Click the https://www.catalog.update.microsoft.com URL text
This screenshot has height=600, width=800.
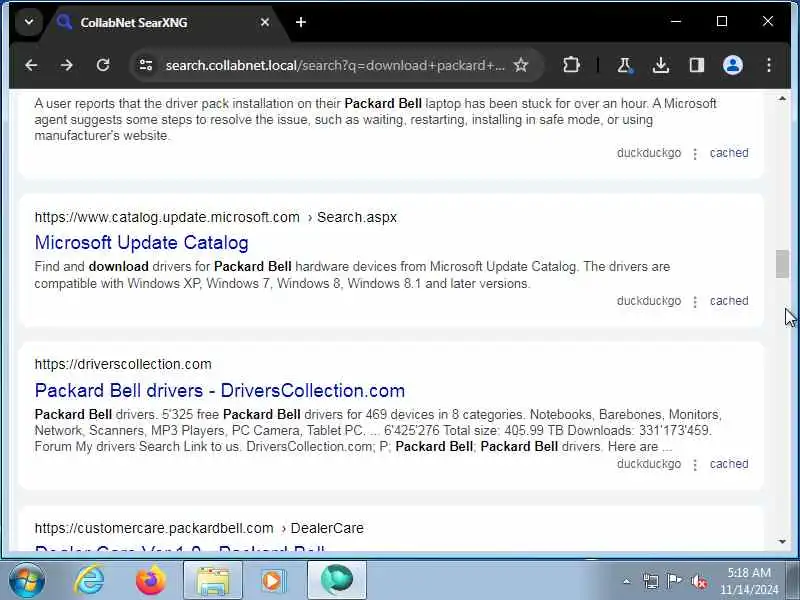click(167, 217)
